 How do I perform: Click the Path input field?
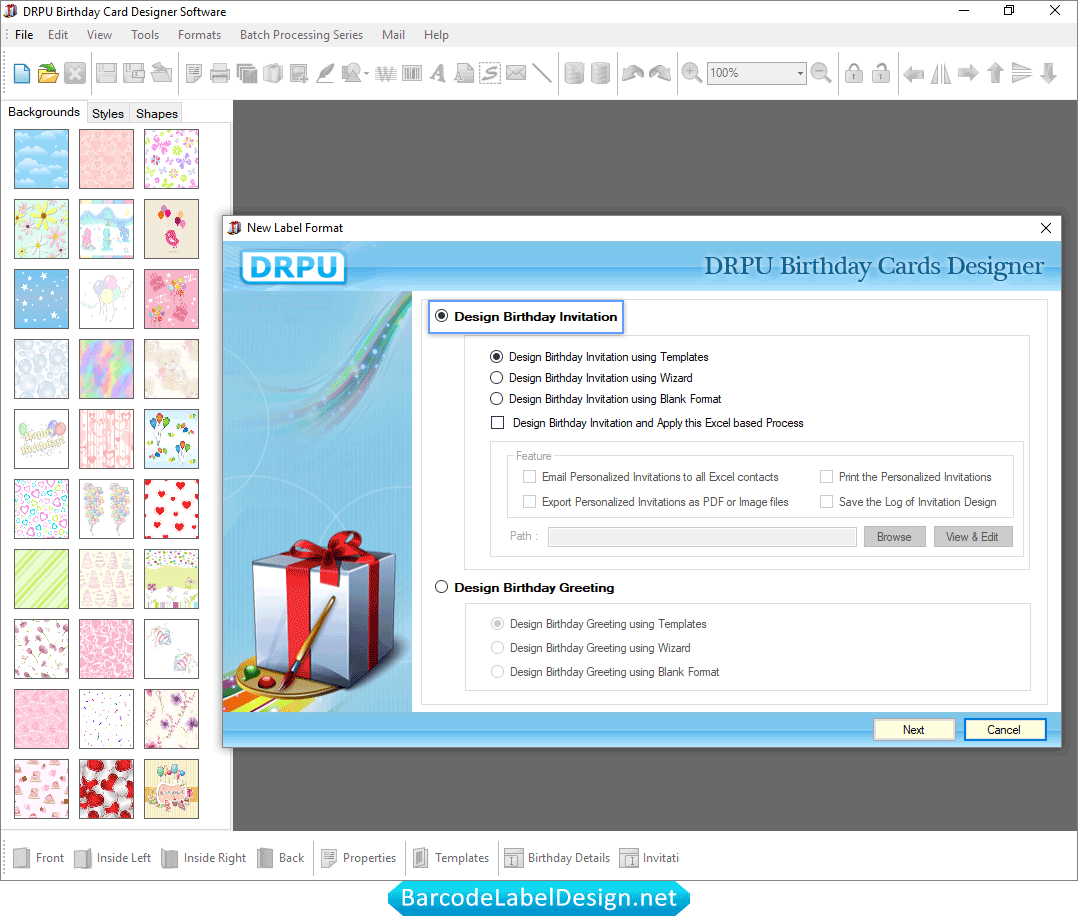click(x=702, y=537)
